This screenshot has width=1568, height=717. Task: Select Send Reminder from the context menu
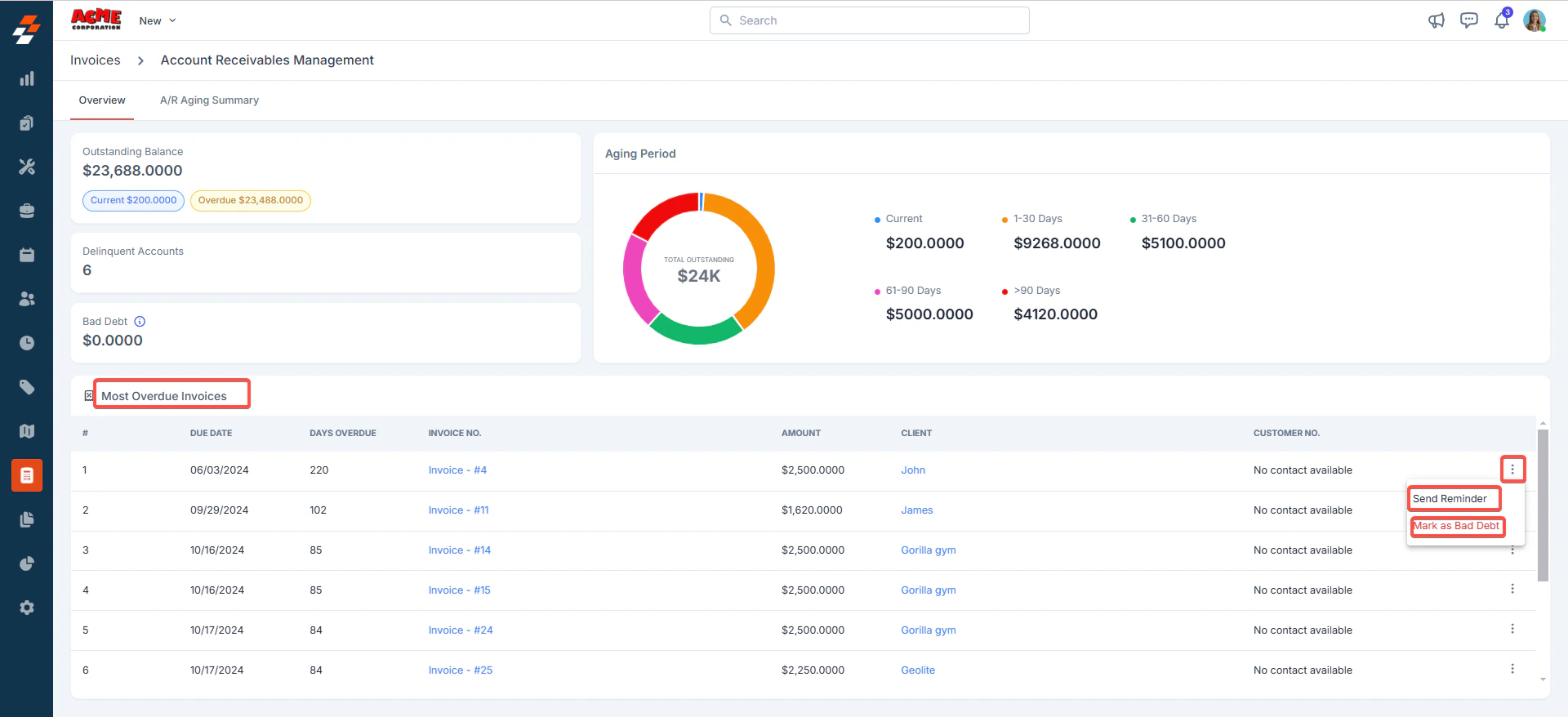[1450, 499]
